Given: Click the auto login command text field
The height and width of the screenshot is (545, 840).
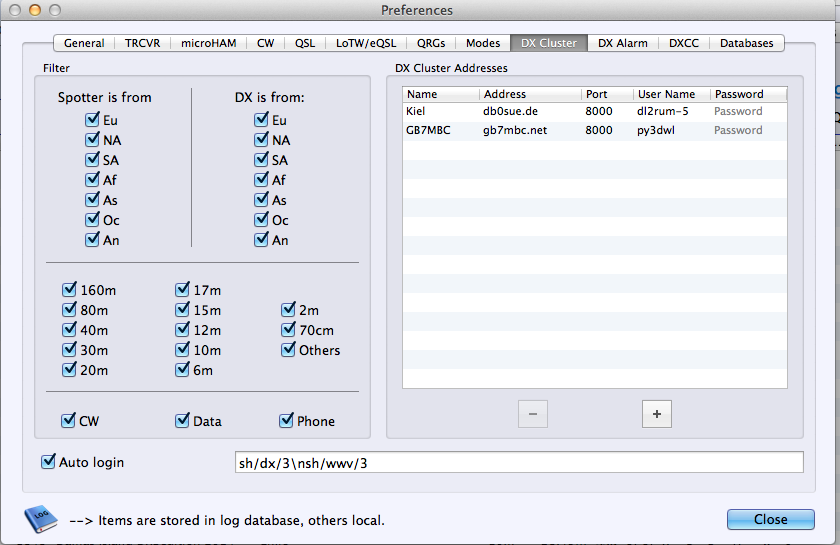Looking at the screenshot, I should click(517, 462).
